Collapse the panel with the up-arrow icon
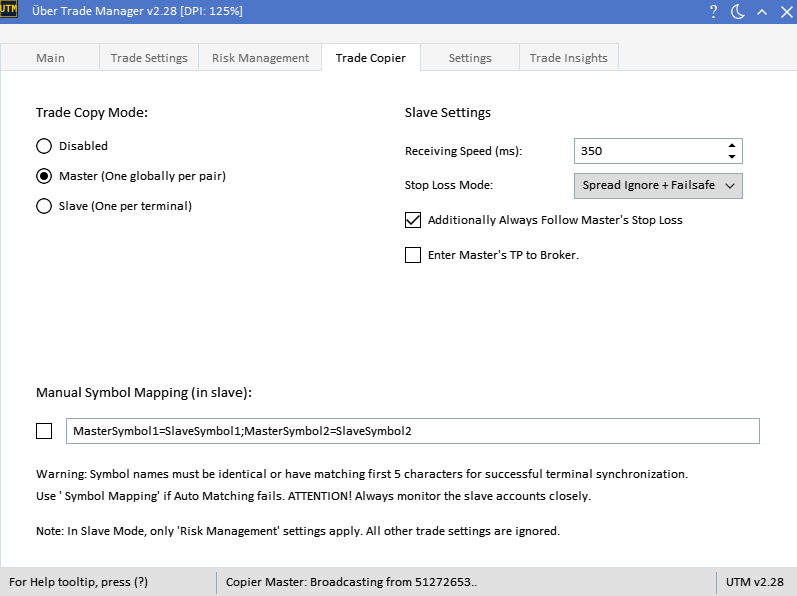 click(762, 12)
